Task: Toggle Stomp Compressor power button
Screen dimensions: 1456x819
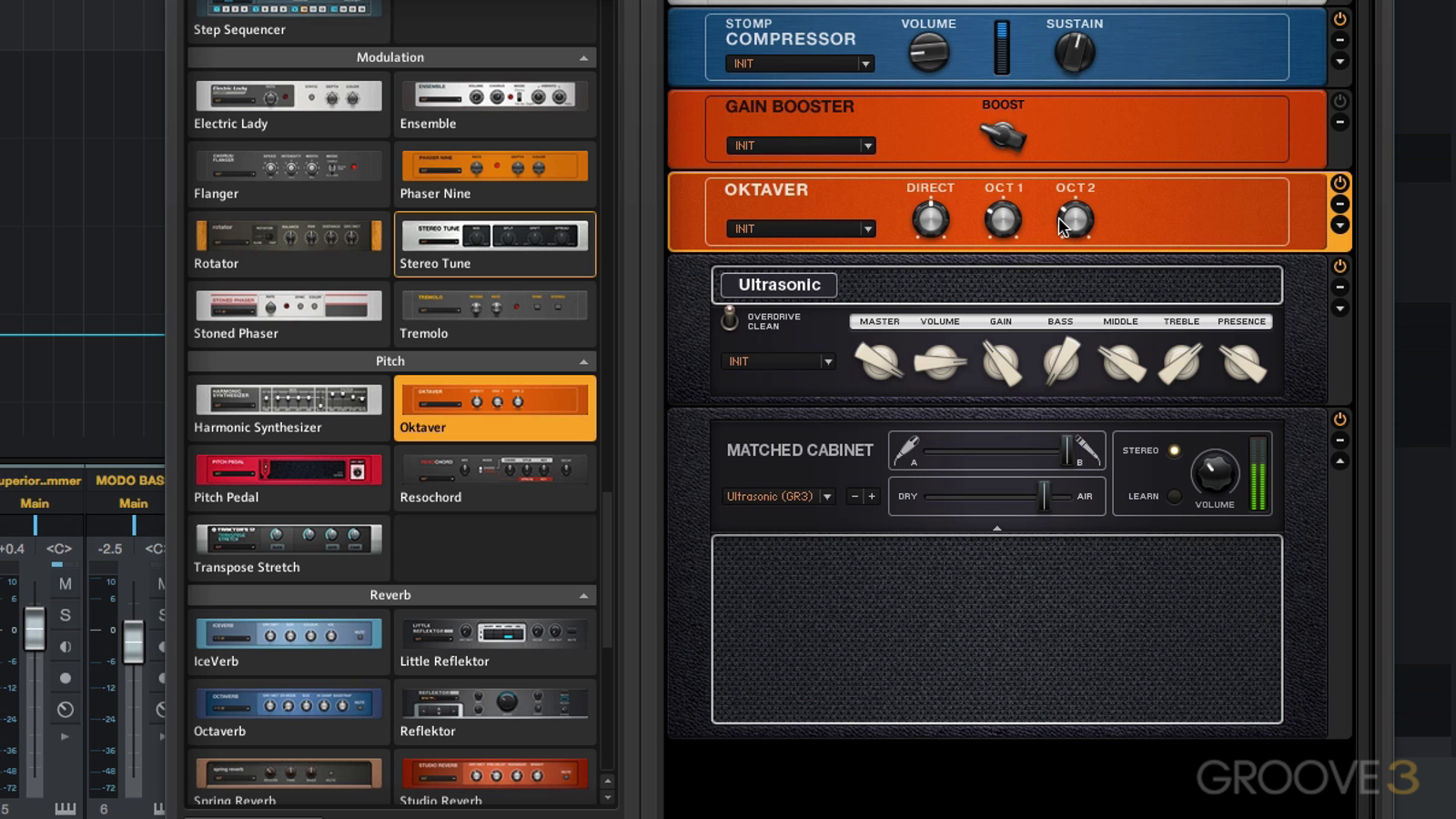Action: coord(1340,19)
